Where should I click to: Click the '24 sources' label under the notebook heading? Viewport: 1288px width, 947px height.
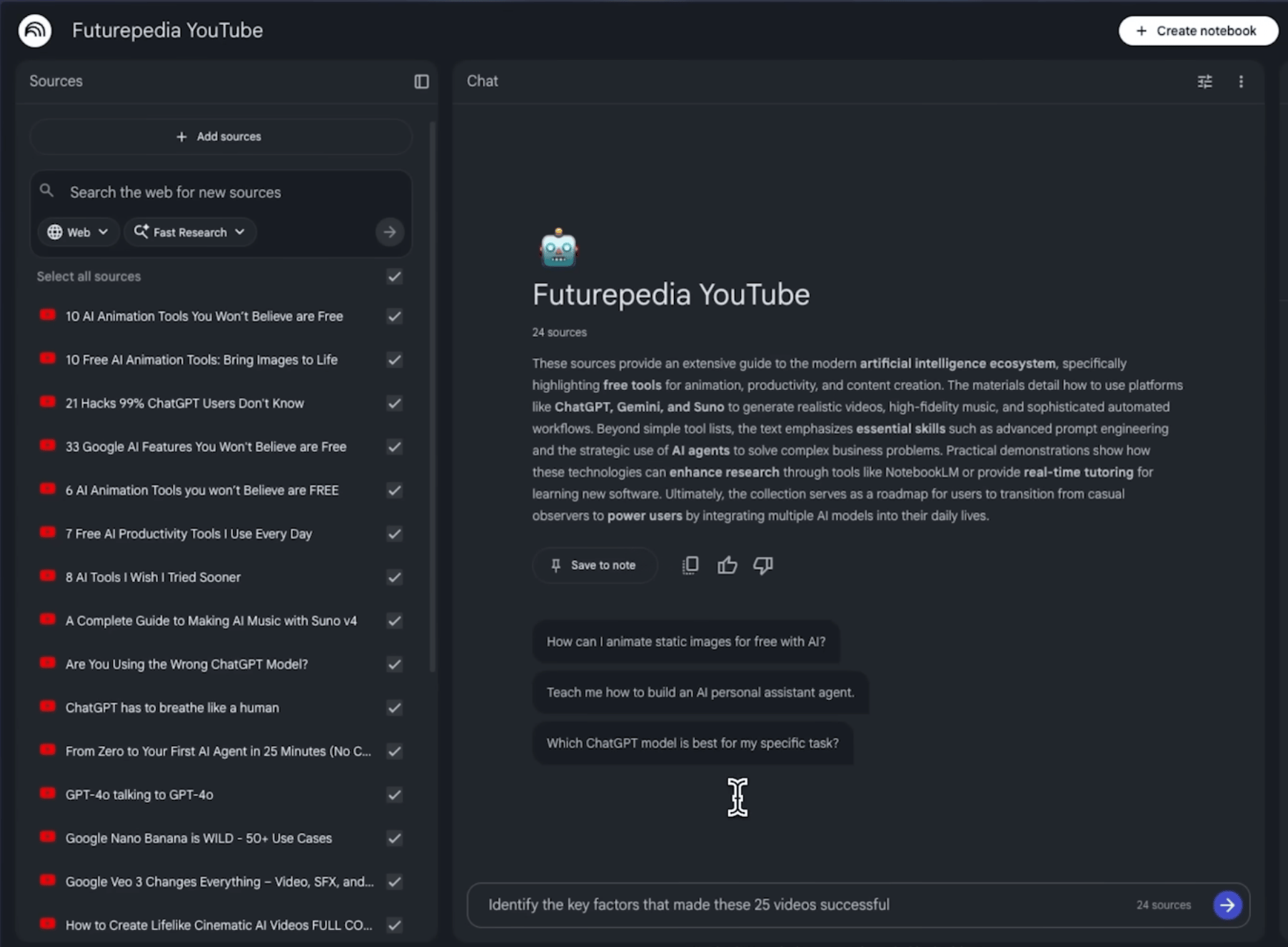(x=559, y=333)
